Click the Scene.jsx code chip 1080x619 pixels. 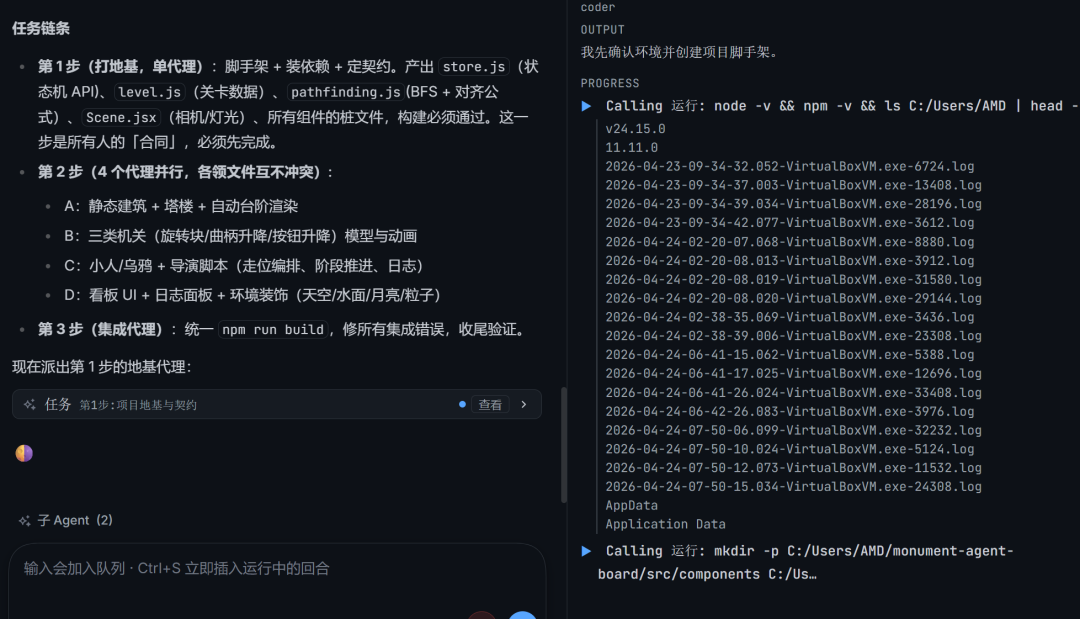121,118
